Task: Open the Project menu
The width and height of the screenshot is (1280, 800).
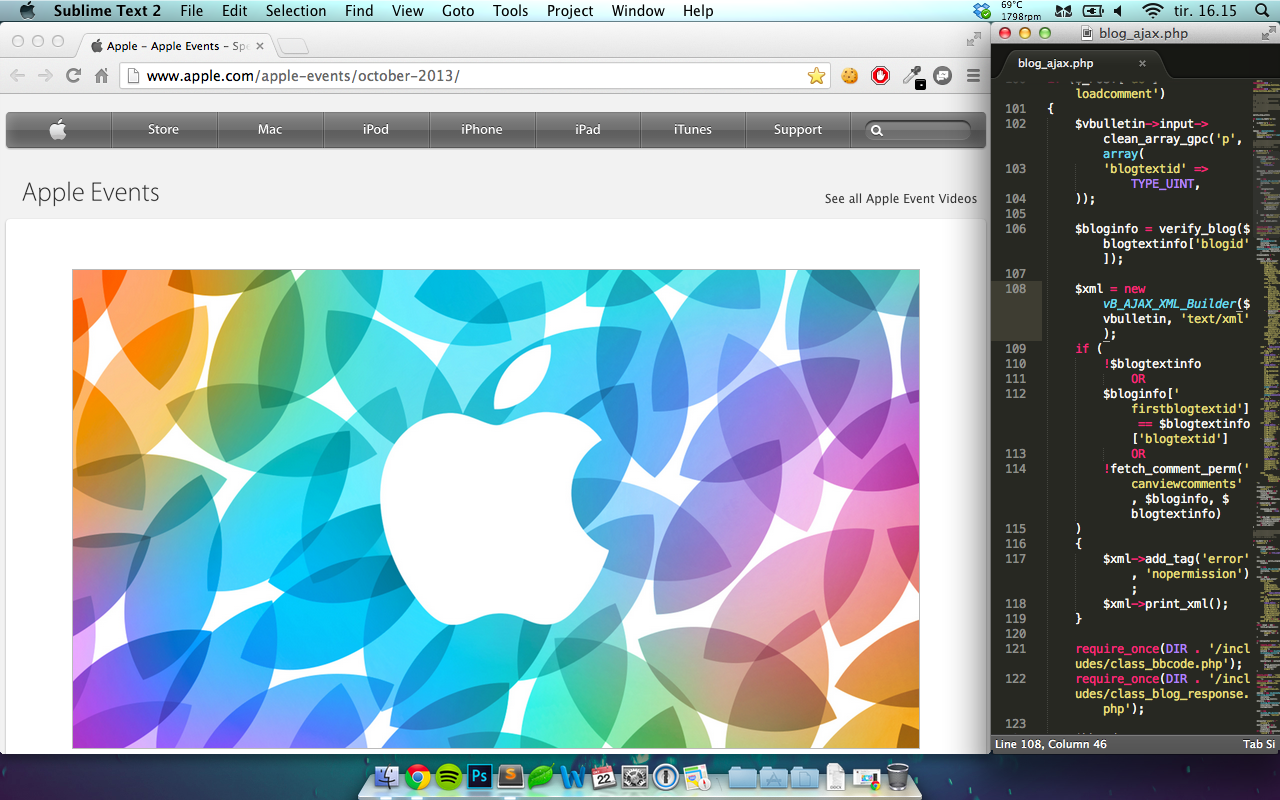Action: [569, 11]
